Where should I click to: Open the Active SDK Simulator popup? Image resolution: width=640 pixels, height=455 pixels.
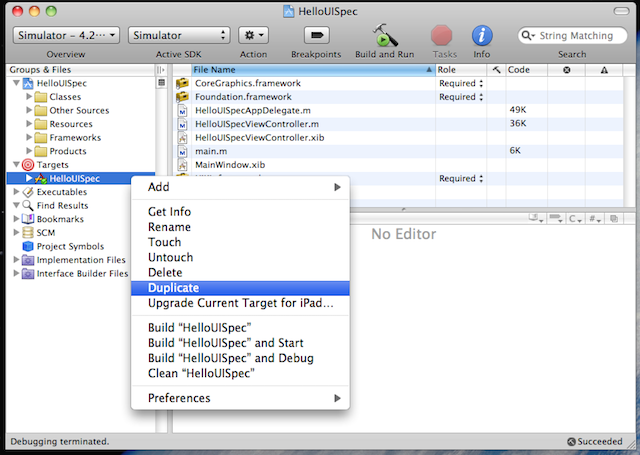tap(179, 36)
